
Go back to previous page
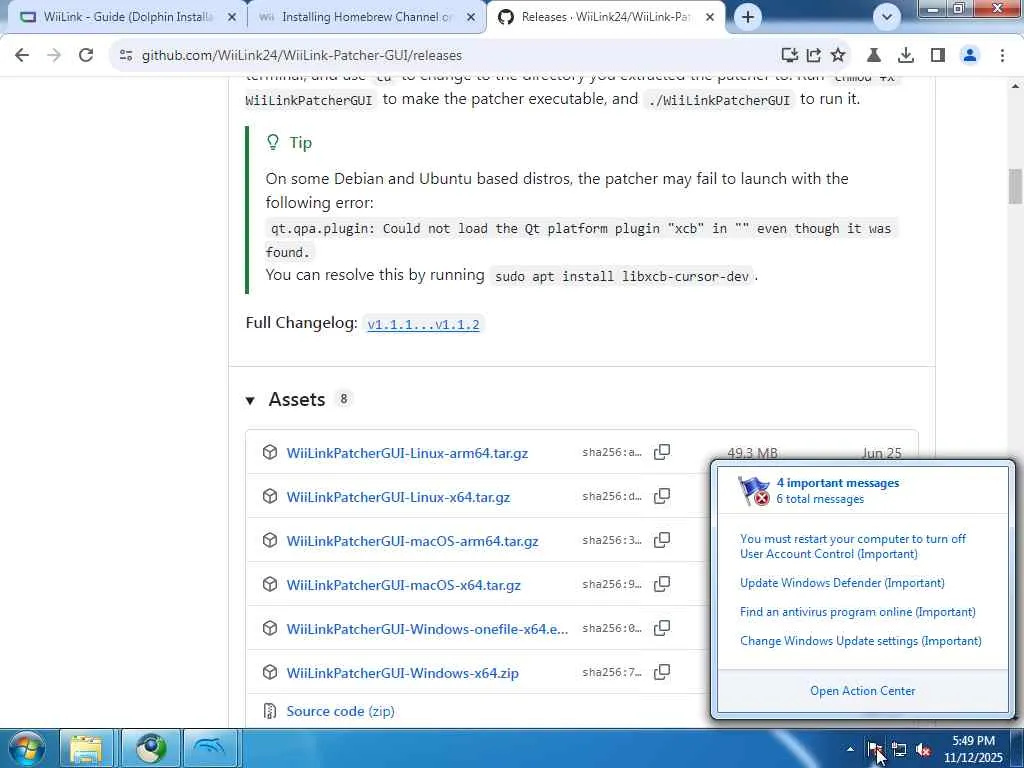(x=22, y=56)
